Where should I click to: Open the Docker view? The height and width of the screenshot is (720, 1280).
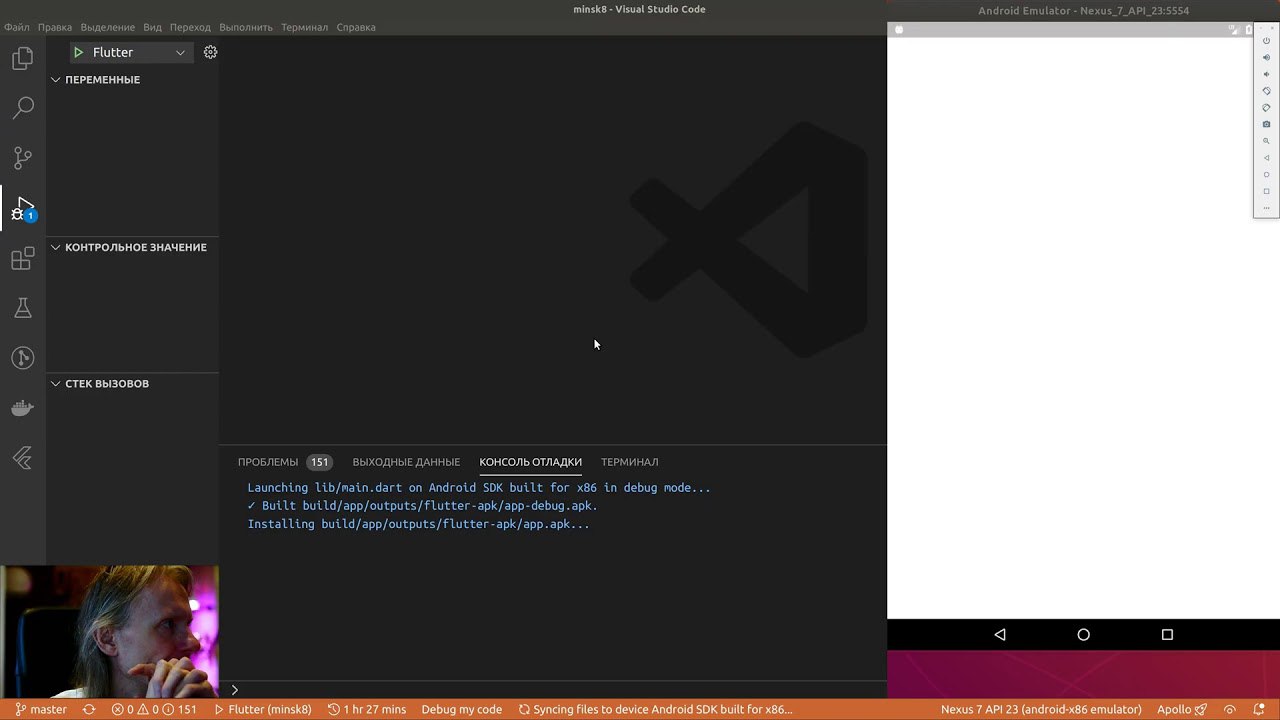click(x=22, y=408)
